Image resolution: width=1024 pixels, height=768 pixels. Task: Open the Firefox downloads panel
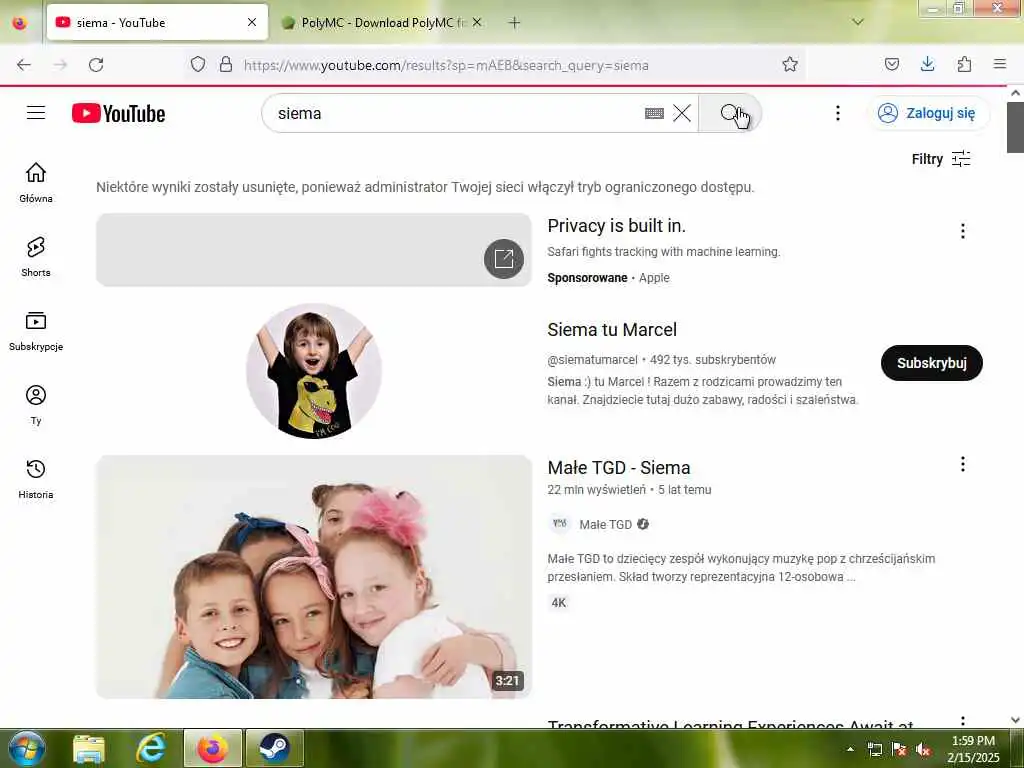pyautogui.click(x=928, y=64)
